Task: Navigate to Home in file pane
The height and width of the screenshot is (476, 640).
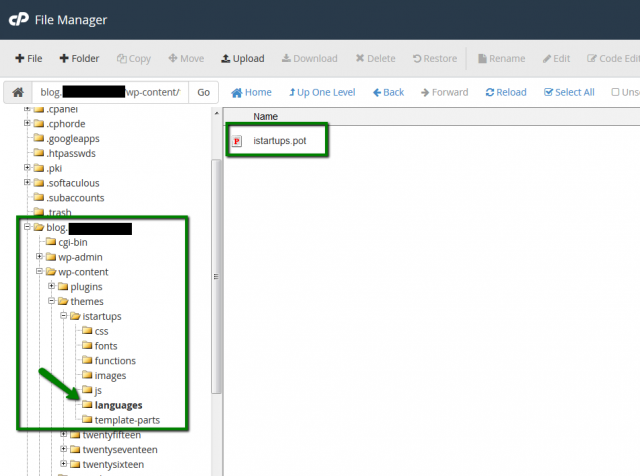Action: tap(251, 92)
